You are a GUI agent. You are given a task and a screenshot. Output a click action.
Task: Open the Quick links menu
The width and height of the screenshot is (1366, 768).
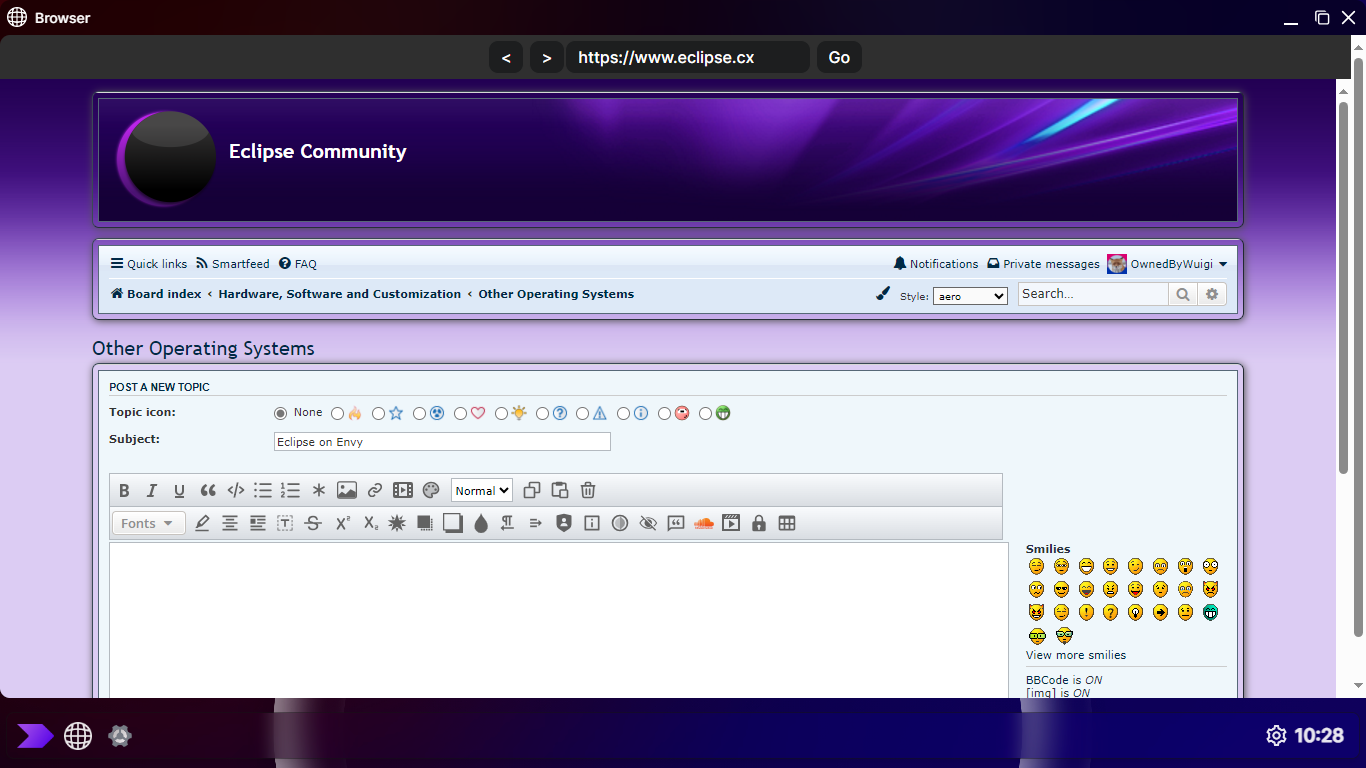point(149,264)
